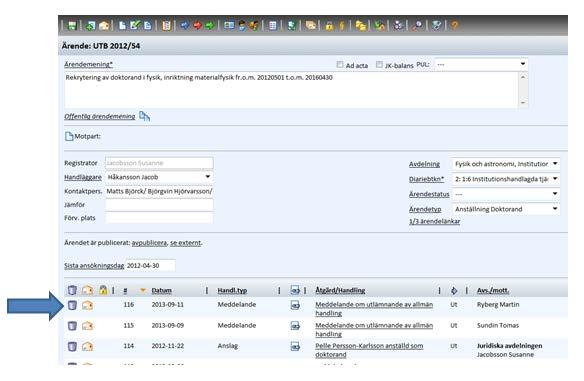Open the Ärendetyp dropdown showing Anställning Doktorand
This screenshot has height=381, width=584.
(x=505, y=209)
